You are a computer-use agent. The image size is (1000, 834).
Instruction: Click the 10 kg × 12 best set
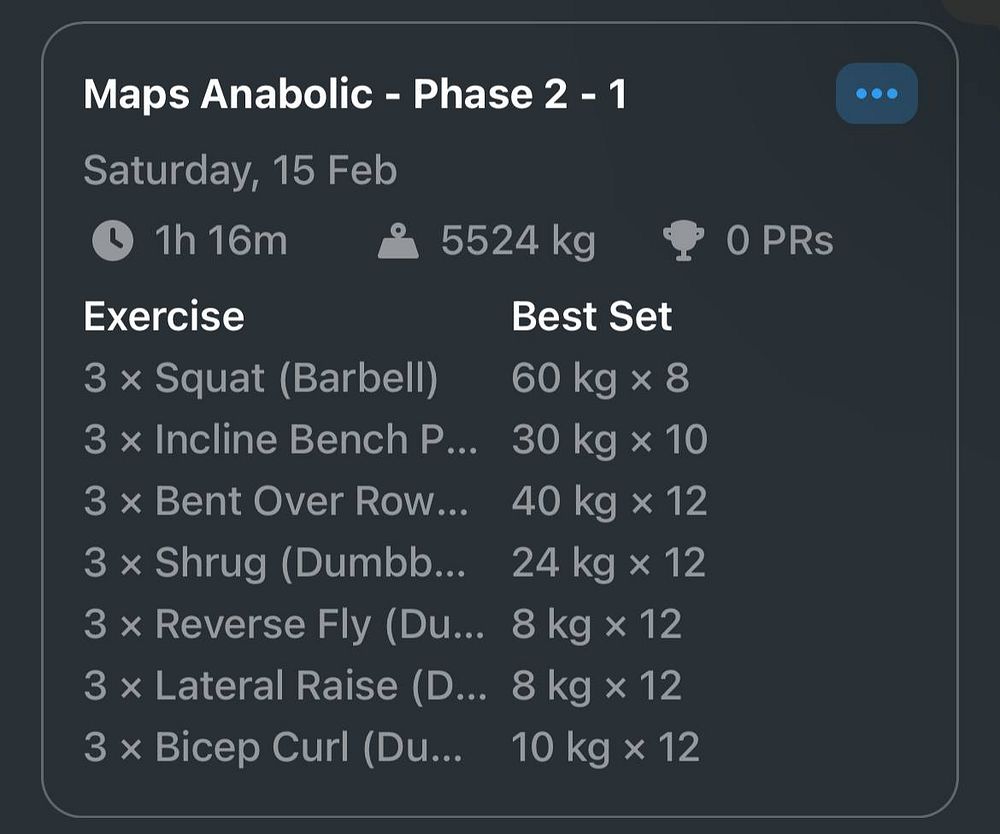coord(605,747)
